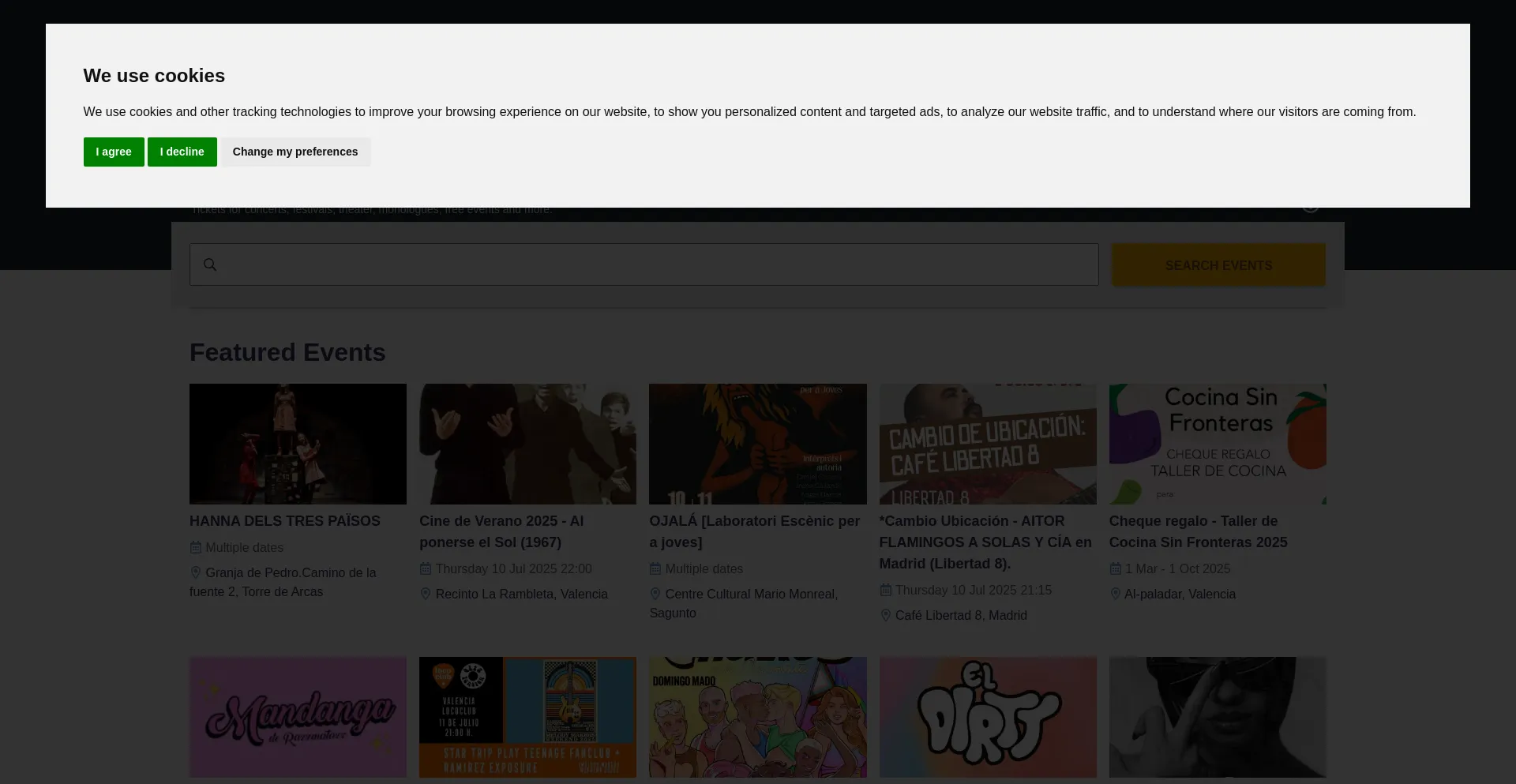Open Cocina Sin Fronteras cheque regalo thumbnail
This screenshot has height=784, width=1516.
tap(1218, 444)
